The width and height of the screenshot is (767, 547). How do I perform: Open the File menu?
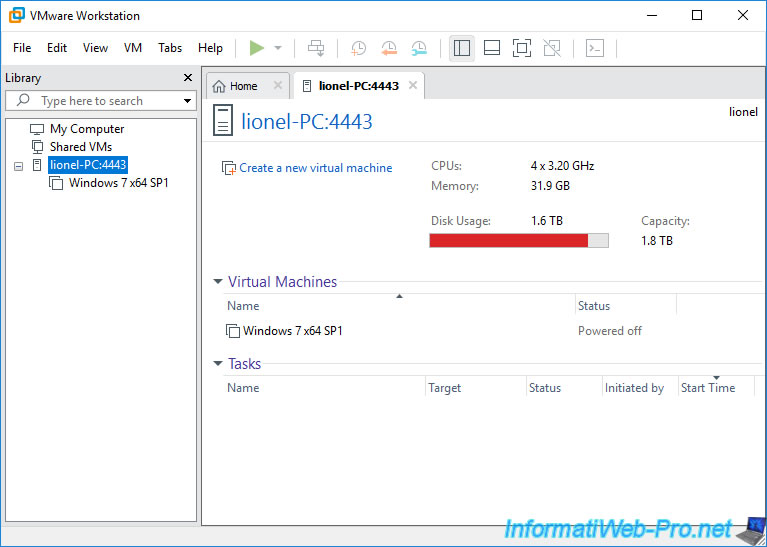click(x=22, y=48)
